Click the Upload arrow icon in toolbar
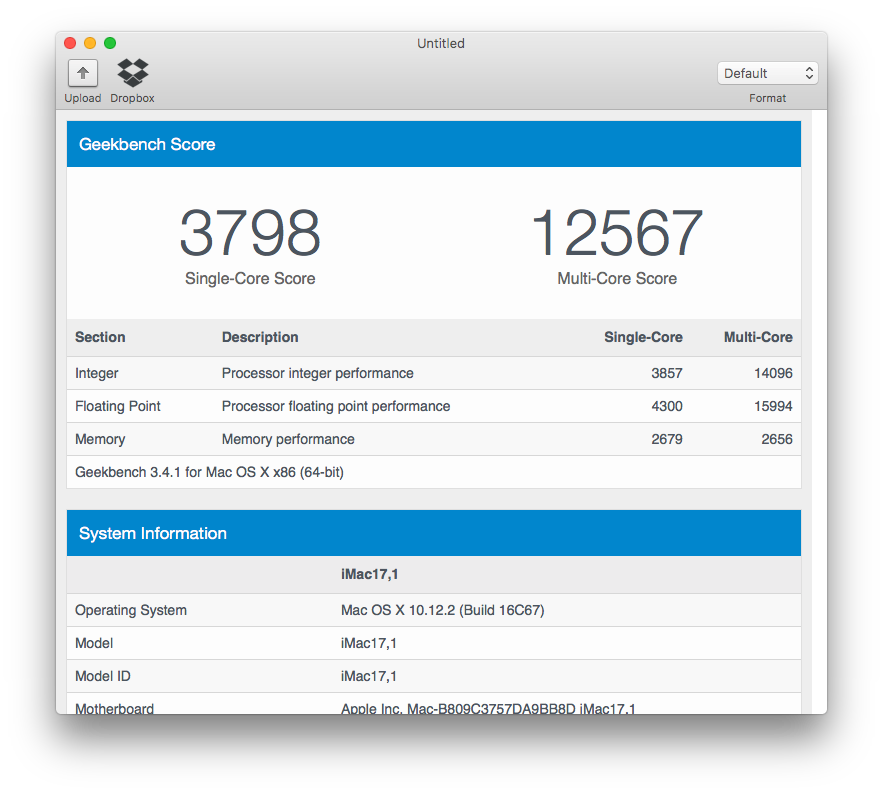Screen dimensions: 883x794 pyautogui.click(x=83, y=73)
